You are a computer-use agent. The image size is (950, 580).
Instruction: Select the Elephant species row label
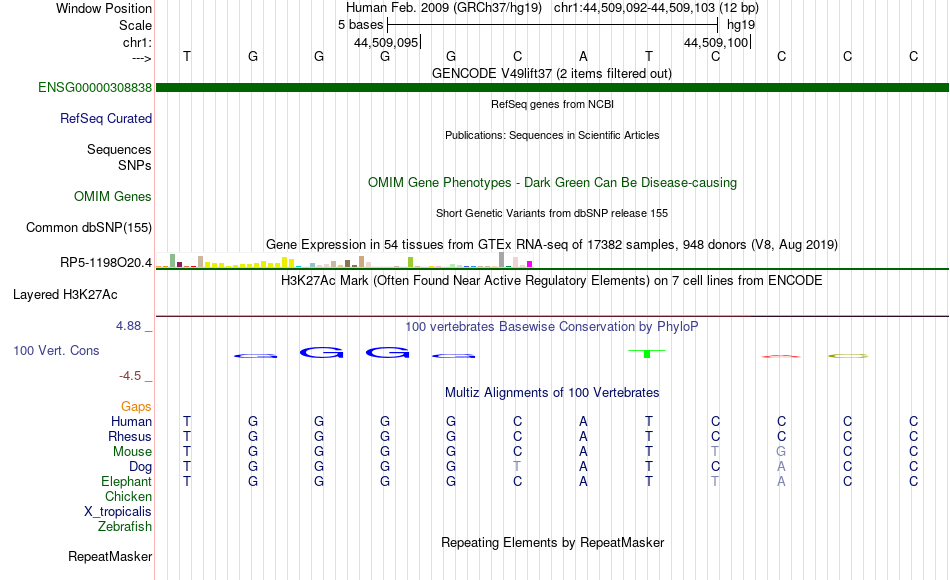click(126, 481)
